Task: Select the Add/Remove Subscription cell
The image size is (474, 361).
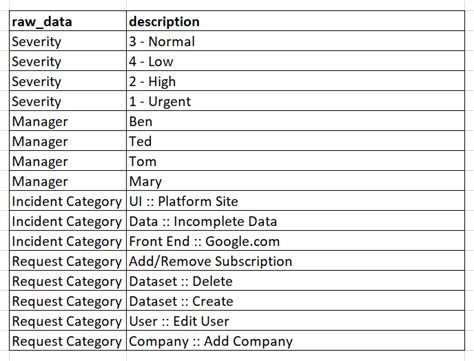Action: point(296,261)
